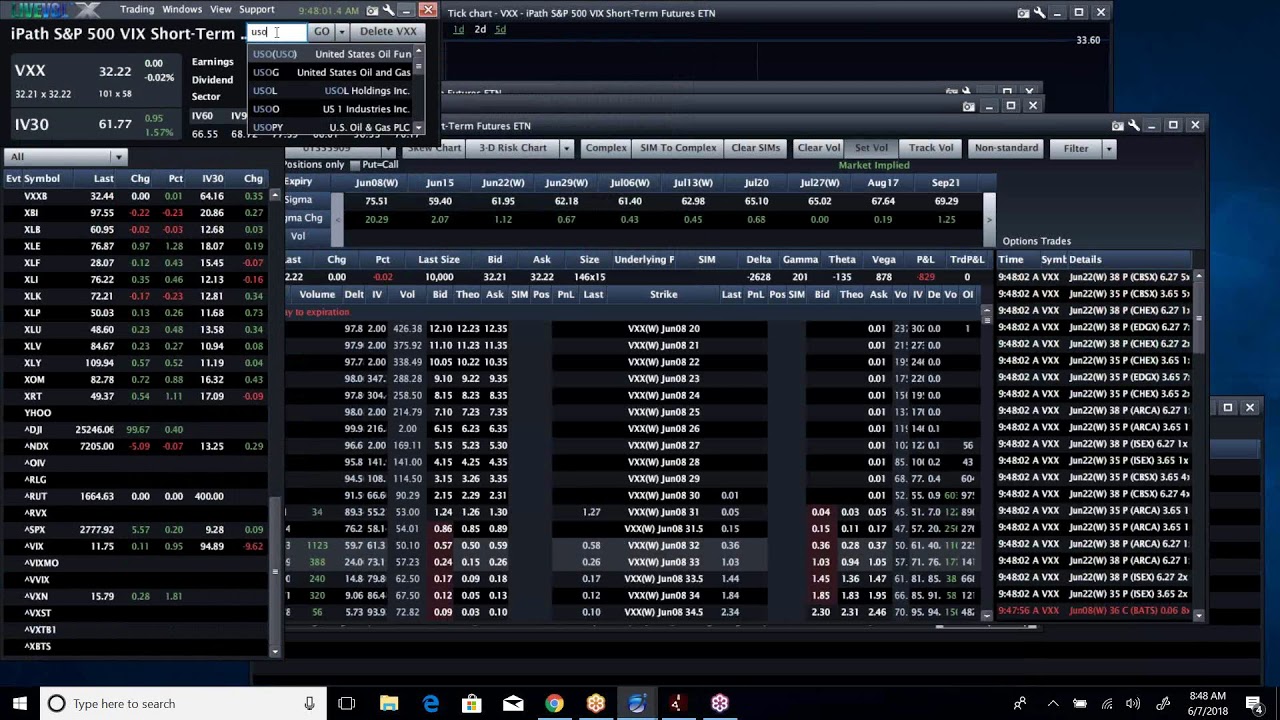This screenshot has height=720, width=1280.
Task: Click the Clear SIMs button
Action: (x=755, y=148)
